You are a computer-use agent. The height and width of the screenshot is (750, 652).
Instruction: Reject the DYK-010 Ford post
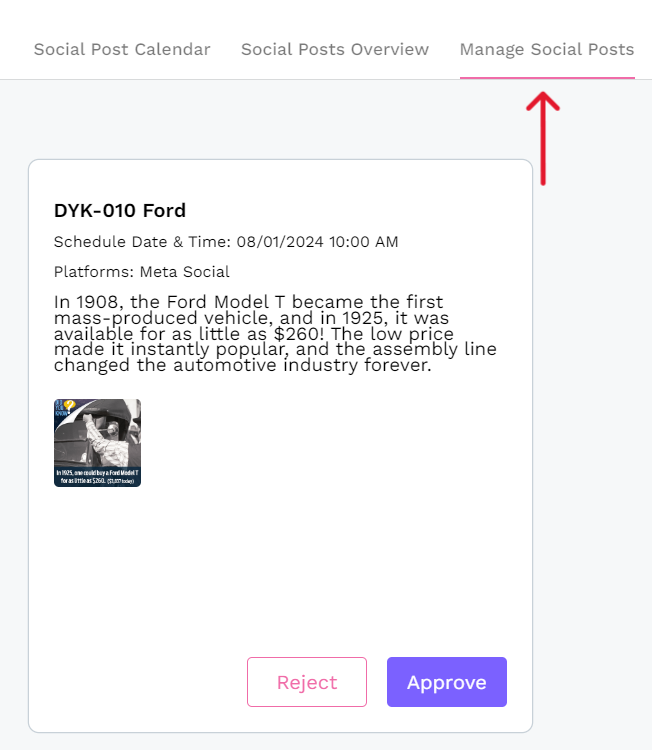307,682
